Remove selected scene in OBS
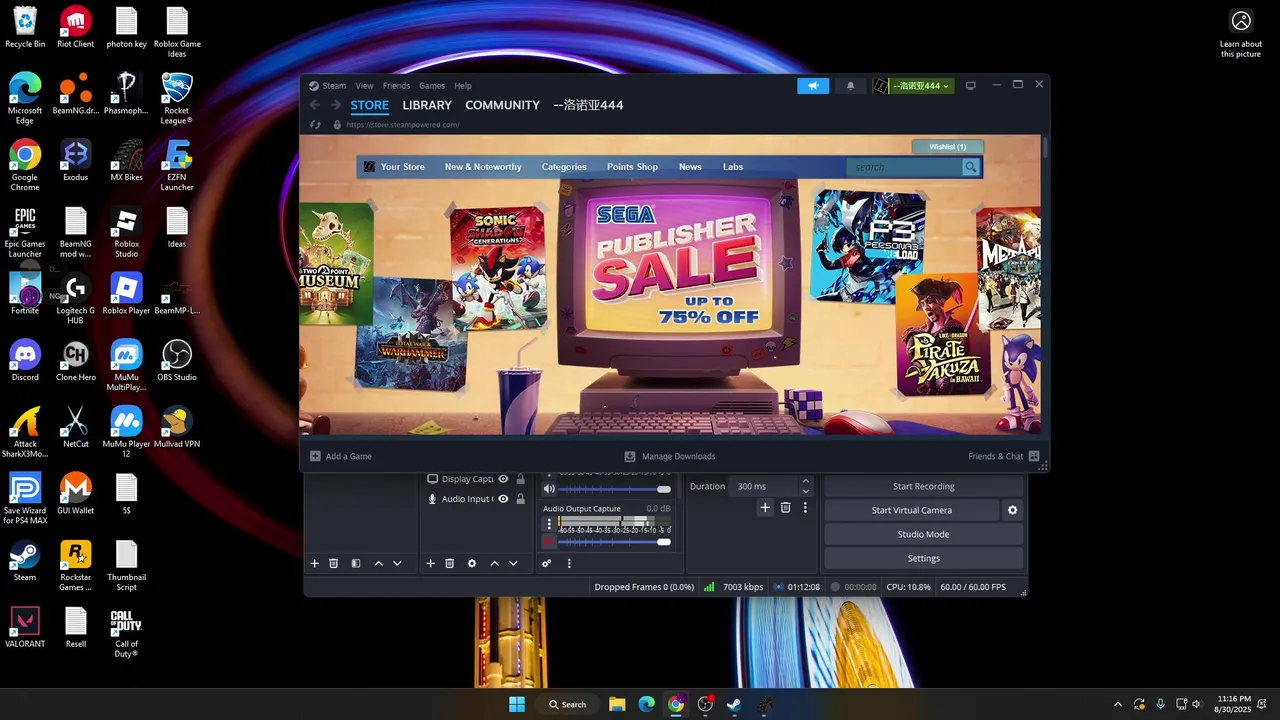 [x=334, y=564]
